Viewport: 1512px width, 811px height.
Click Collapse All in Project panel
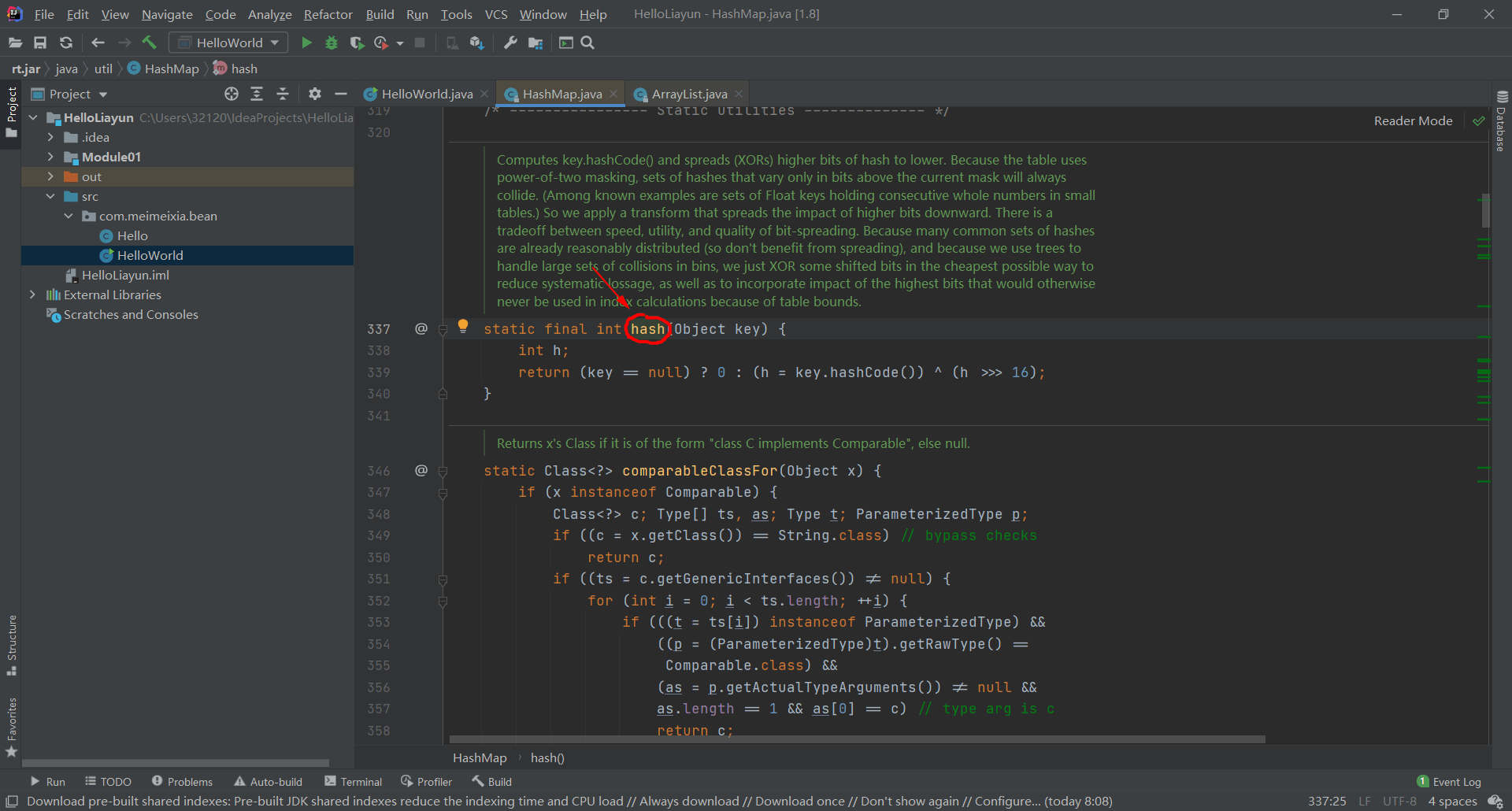point(283,94)
